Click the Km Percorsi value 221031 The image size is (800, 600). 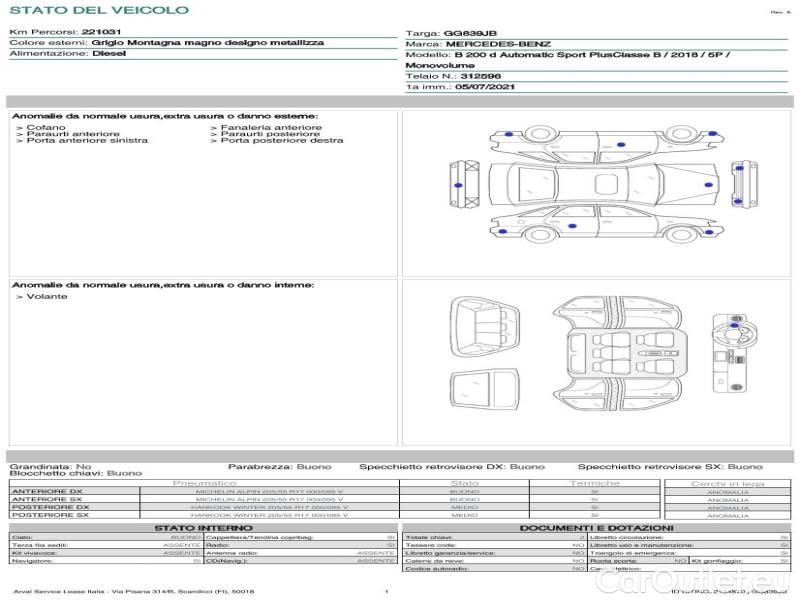click(101, 33)
